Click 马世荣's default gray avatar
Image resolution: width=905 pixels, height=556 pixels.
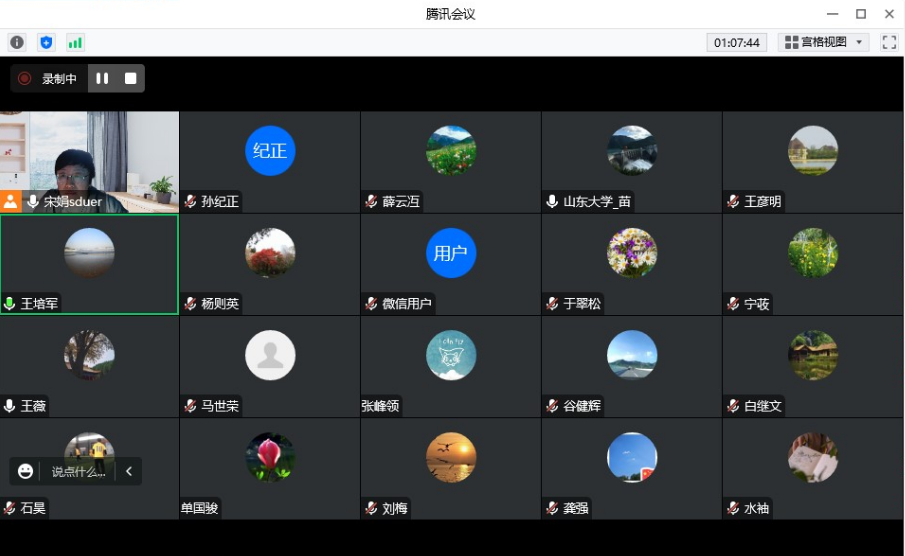(x=270, y=355)
